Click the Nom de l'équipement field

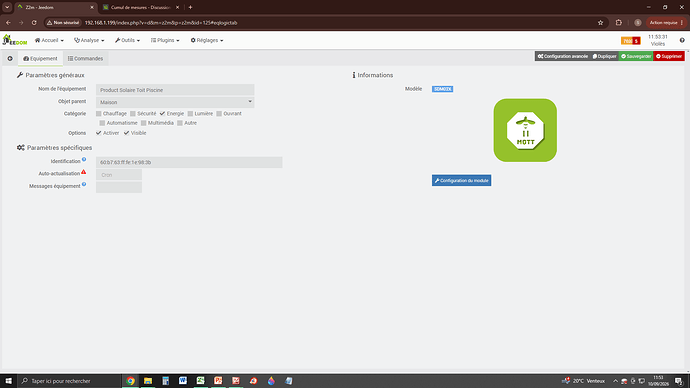click(175, 90)
